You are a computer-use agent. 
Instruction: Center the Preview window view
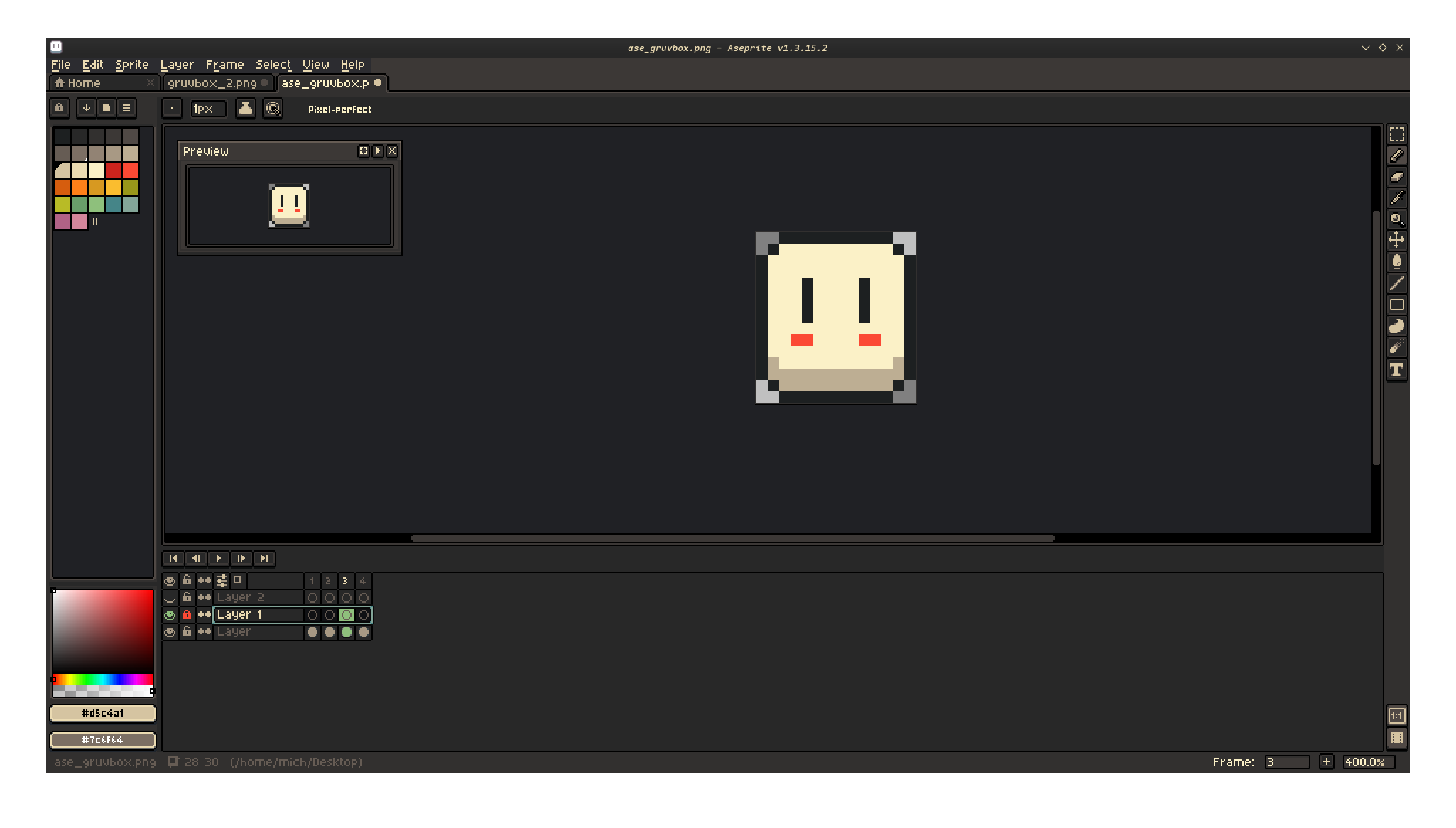pyautogui.click(x=364, y=151)
